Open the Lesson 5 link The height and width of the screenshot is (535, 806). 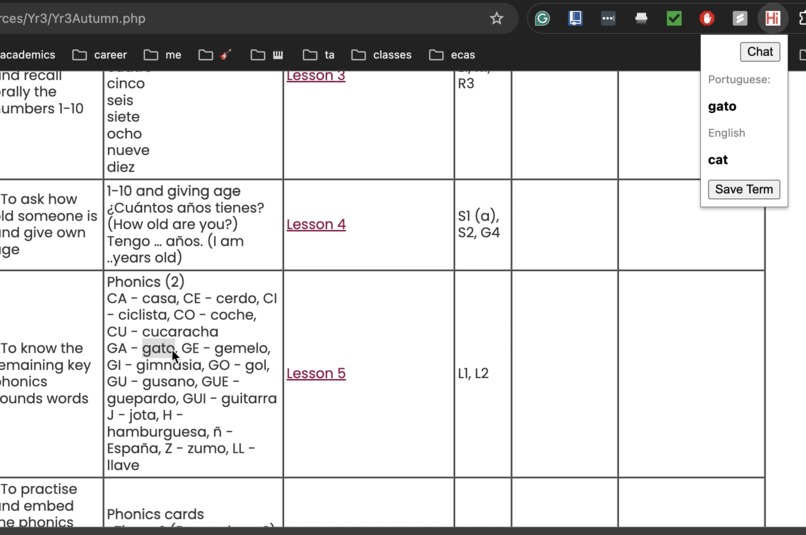[316, 374]
